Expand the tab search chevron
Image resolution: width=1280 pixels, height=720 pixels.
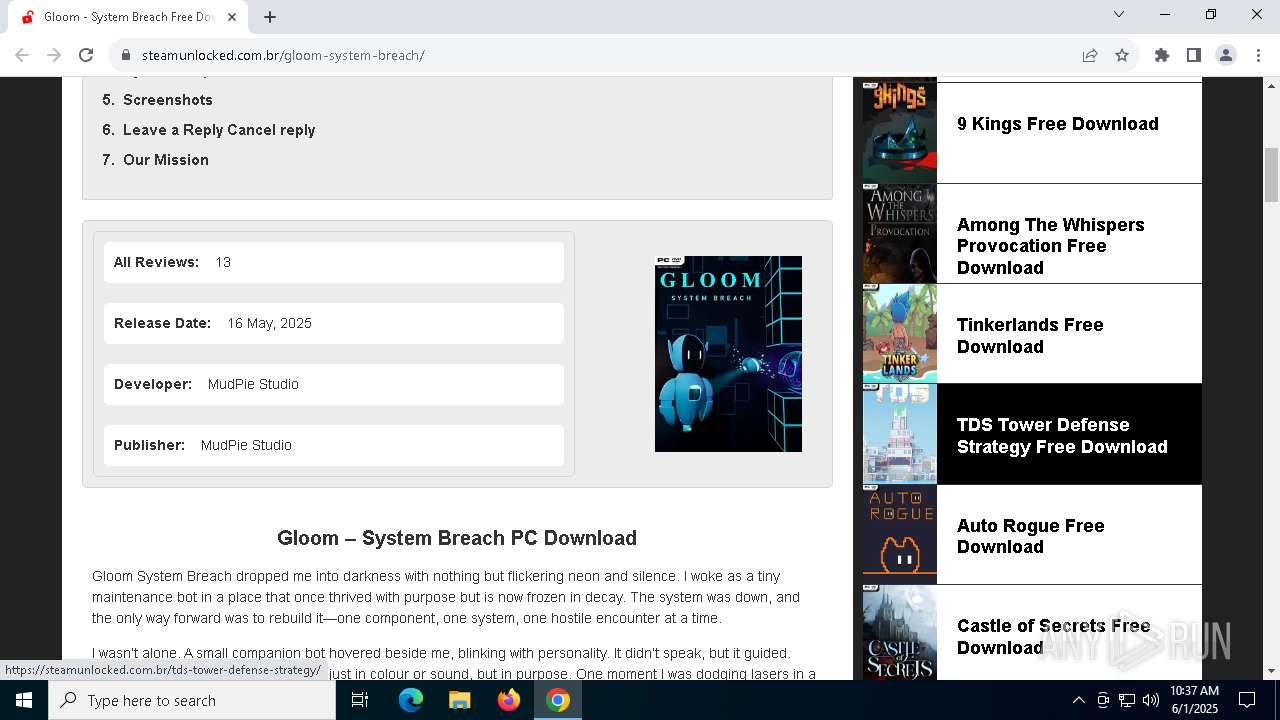pyautogui.click(x=1119, y=14)
